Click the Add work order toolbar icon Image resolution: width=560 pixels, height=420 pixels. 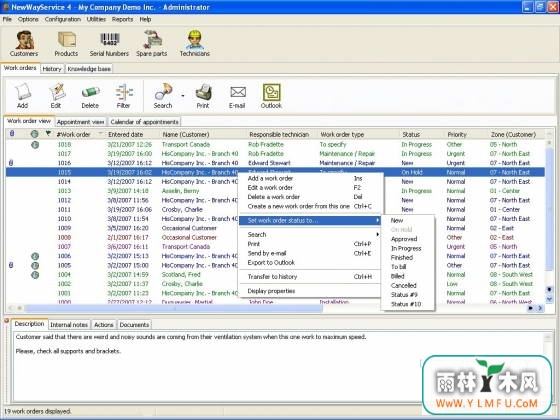pyautogui.click(x=22, y=95)
